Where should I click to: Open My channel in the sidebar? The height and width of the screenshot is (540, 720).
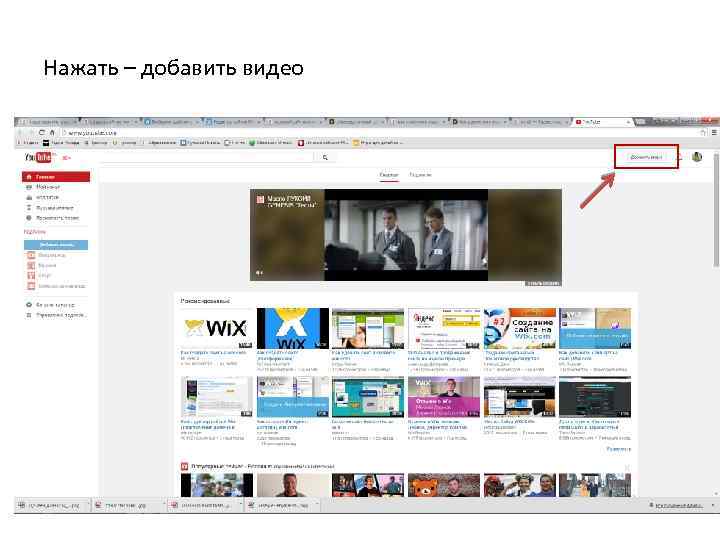point(48,187)
